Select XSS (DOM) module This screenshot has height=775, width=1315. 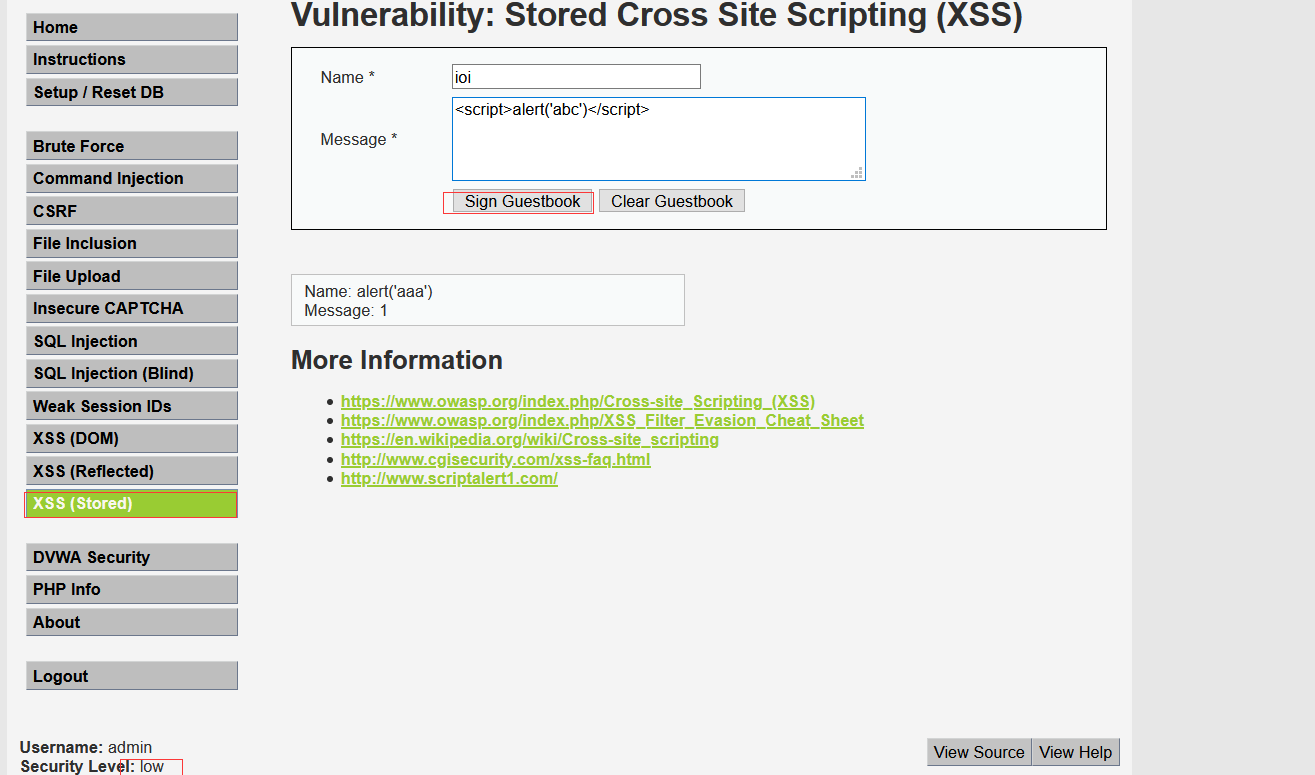pos(132,438)
